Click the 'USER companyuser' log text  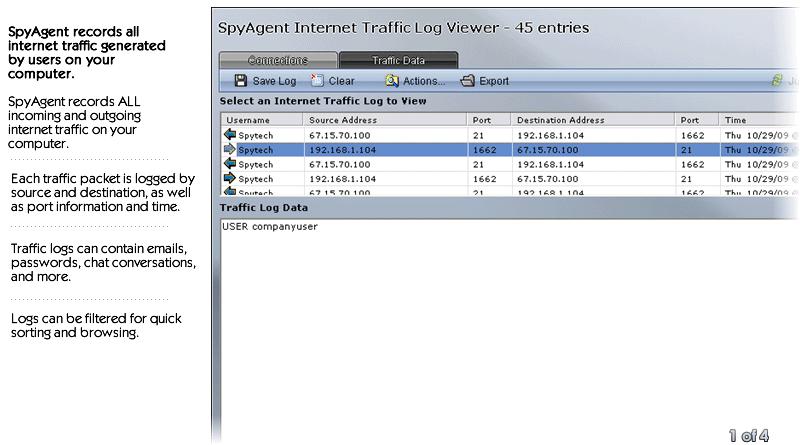(270, 227)
